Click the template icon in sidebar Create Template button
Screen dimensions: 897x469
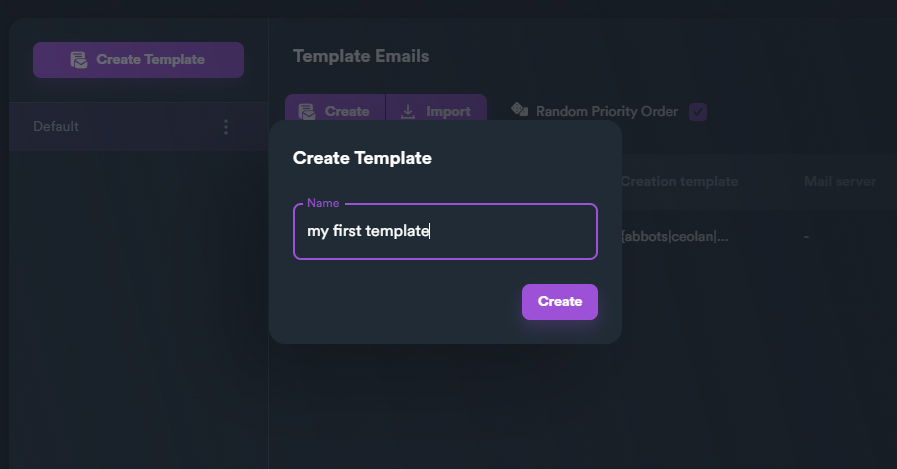pos(79,60)
